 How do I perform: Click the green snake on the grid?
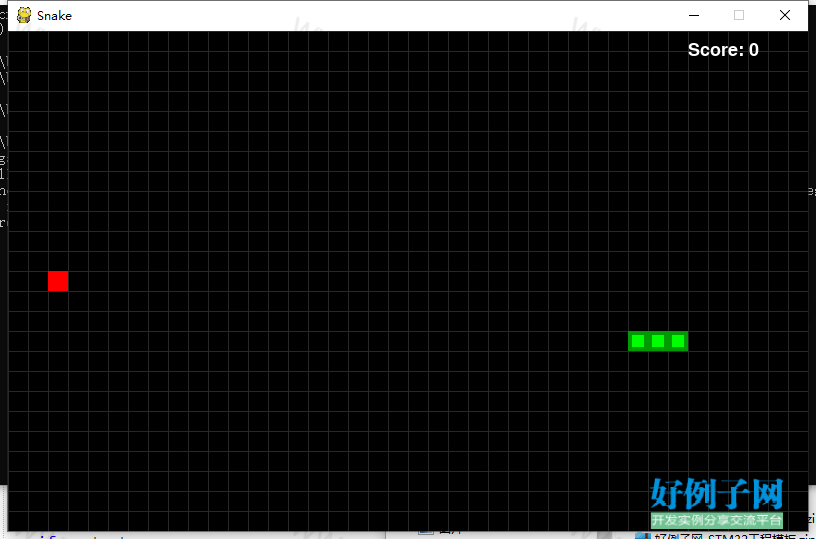tap(658, 341)
